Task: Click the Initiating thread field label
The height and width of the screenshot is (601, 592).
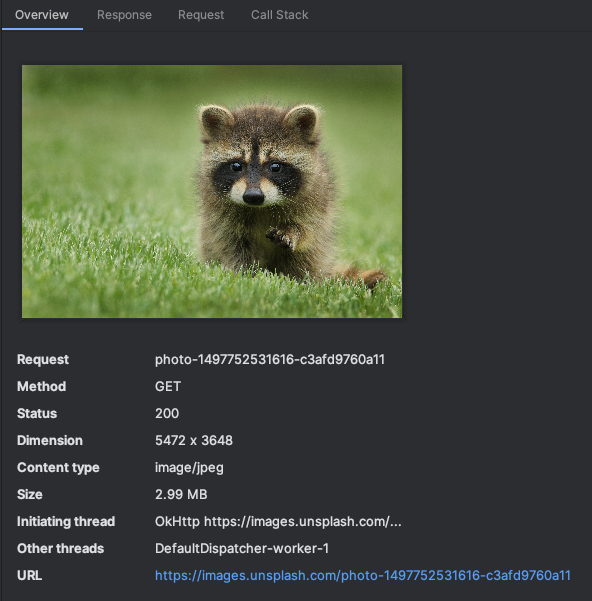Action: (66, 521)
